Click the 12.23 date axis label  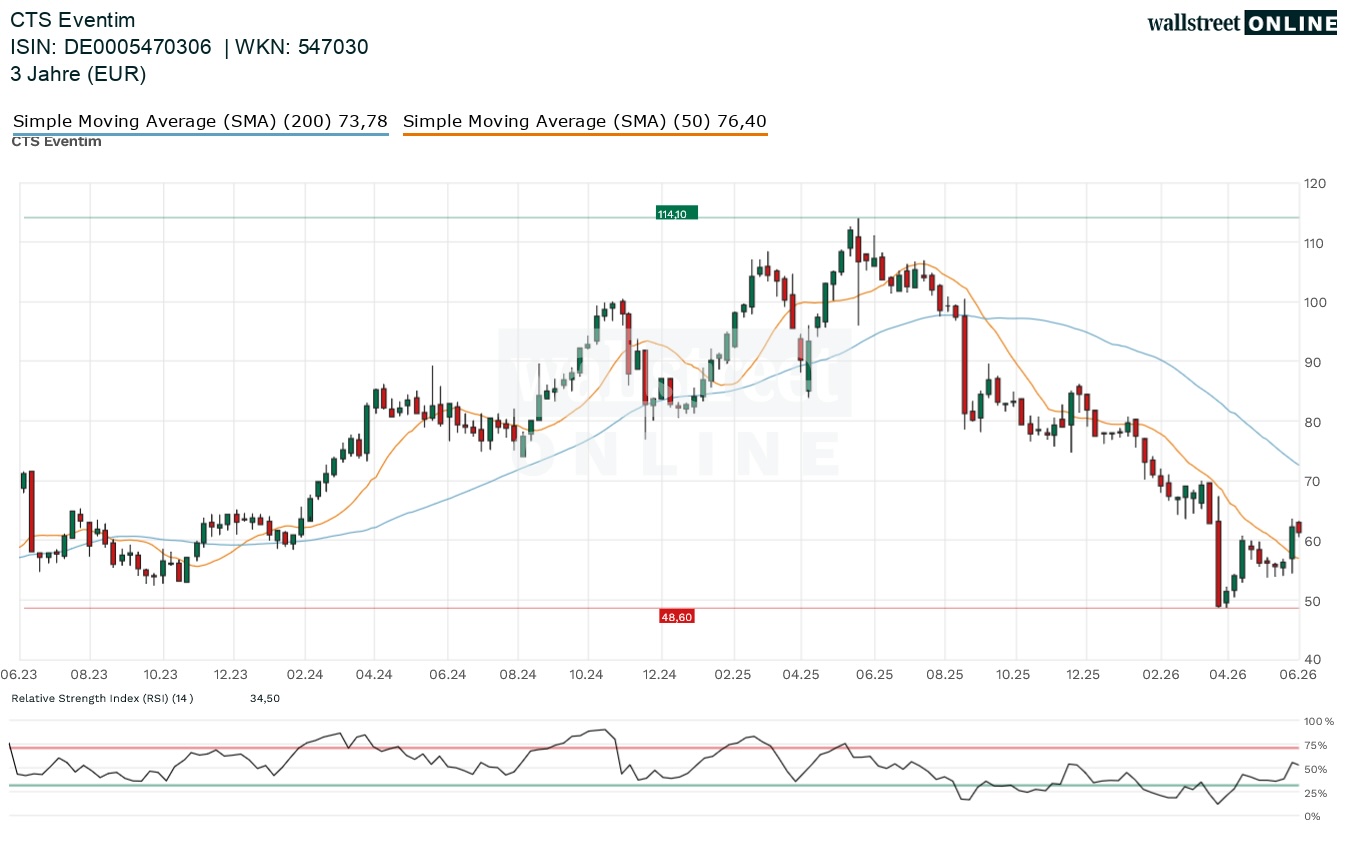tap(231, 675)
